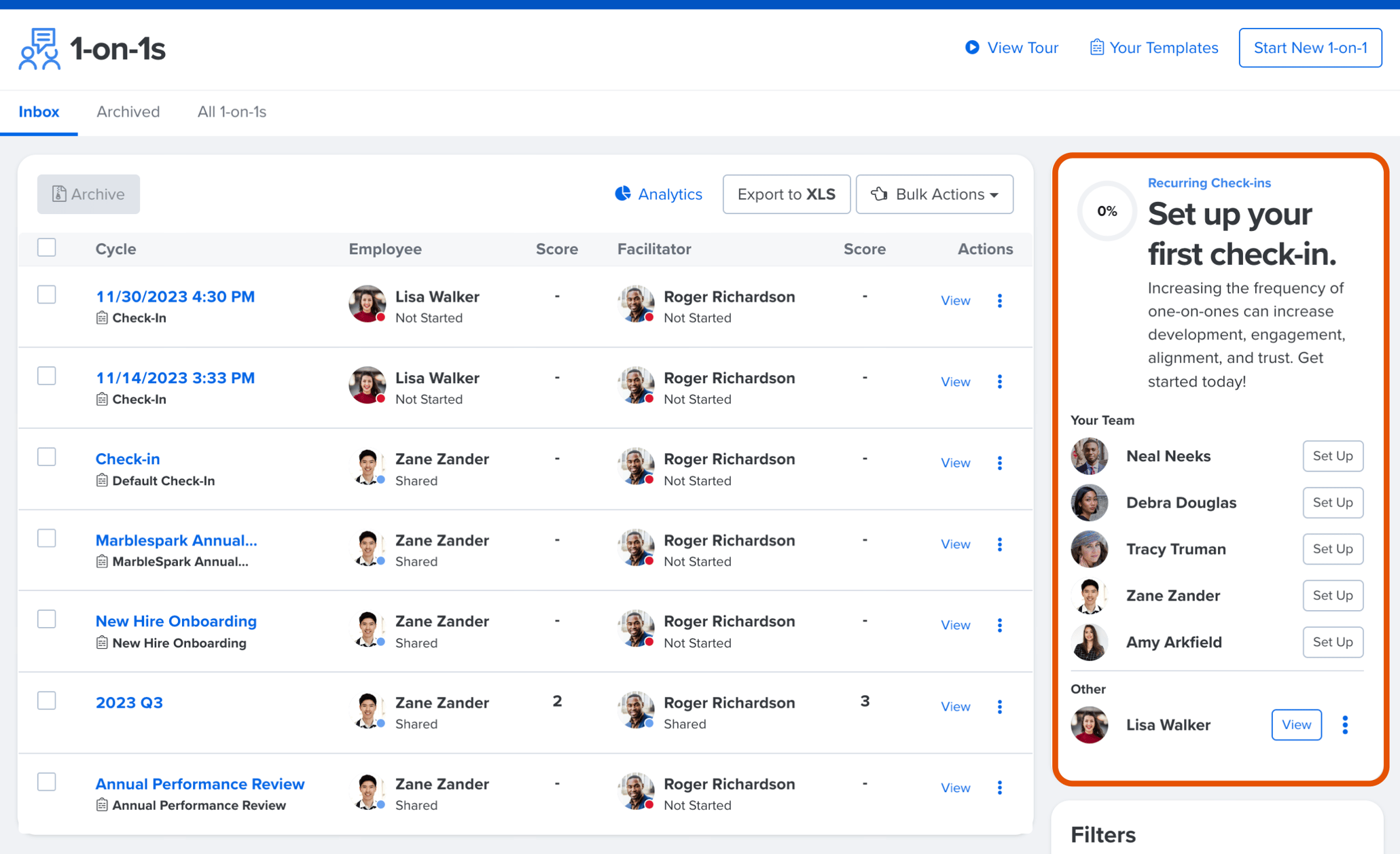1400x854 pixels.
Task: Click the three-dot menu next to Lisa Walker's View button
Action: click(1344, 725)
